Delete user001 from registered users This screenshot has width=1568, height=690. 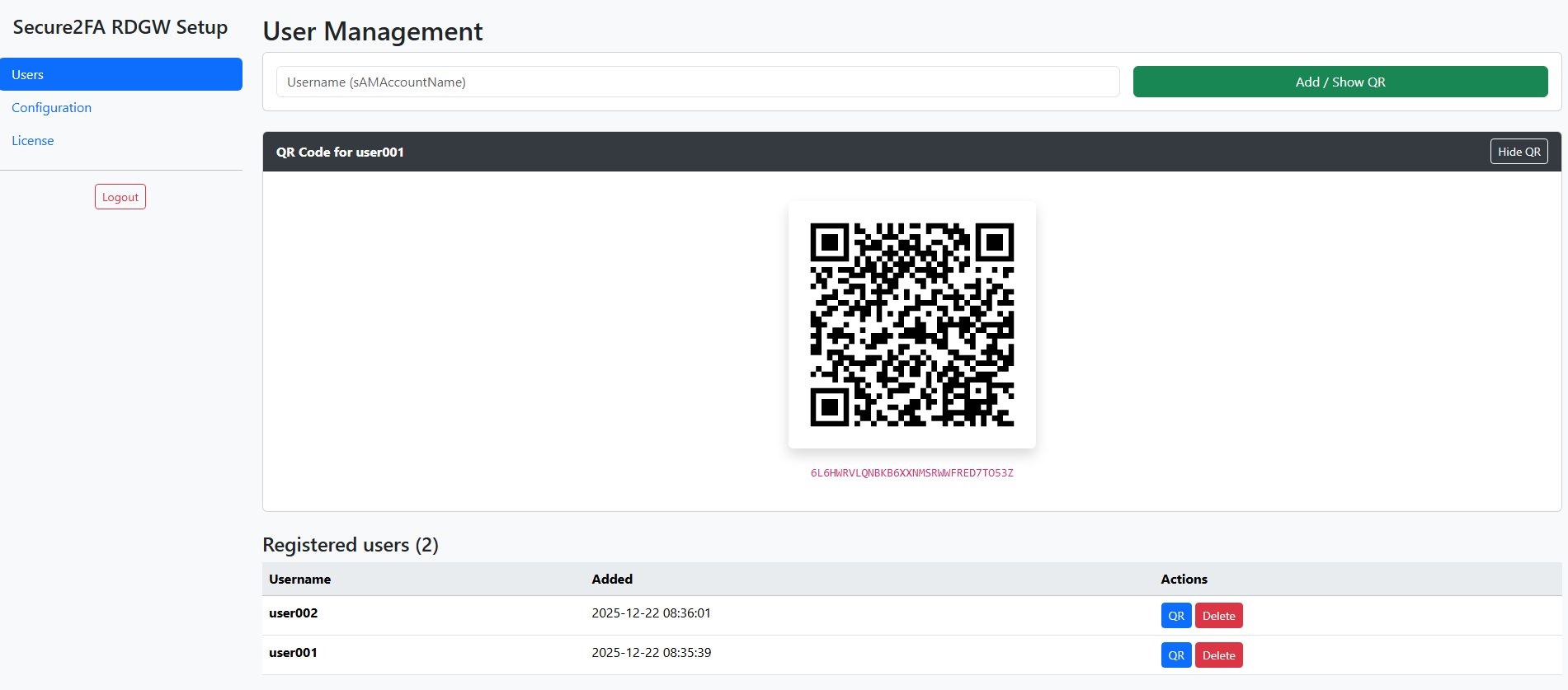pyautogui.click(x=1218, y=655)
